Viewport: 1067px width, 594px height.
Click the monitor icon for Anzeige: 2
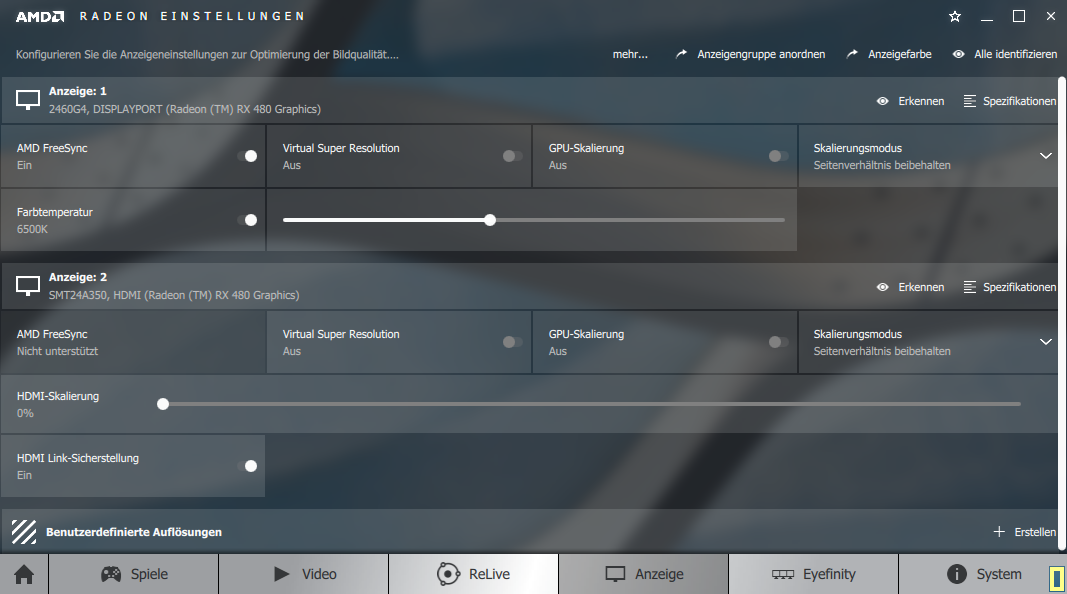point(28,286)
